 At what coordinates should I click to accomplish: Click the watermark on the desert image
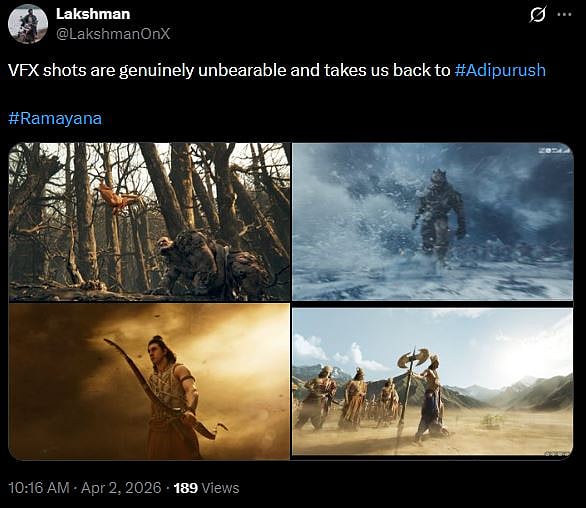(x=558, y=453)
